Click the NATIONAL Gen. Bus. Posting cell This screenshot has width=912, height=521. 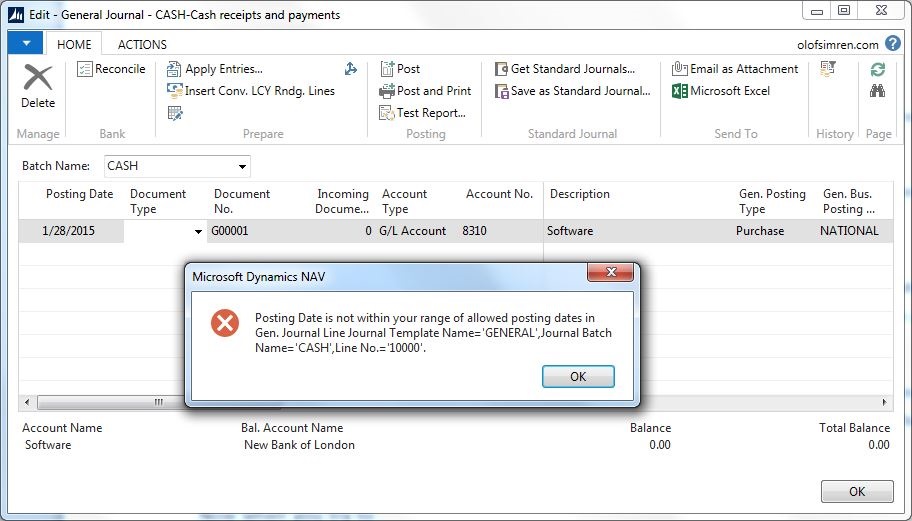pyautogui.click(x=854, y=231)
